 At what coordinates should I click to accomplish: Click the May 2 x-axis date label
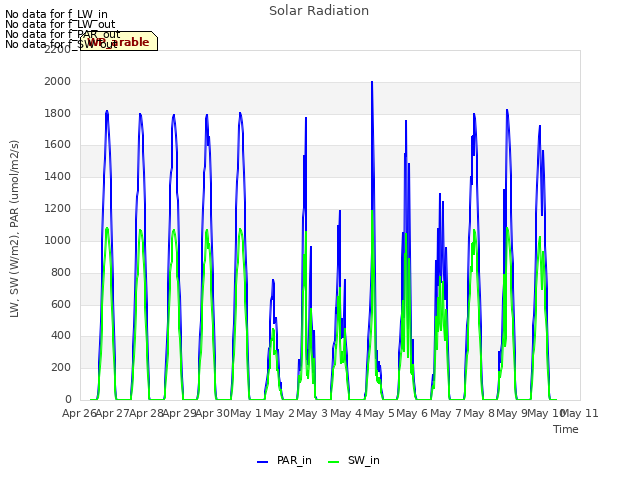279,413
